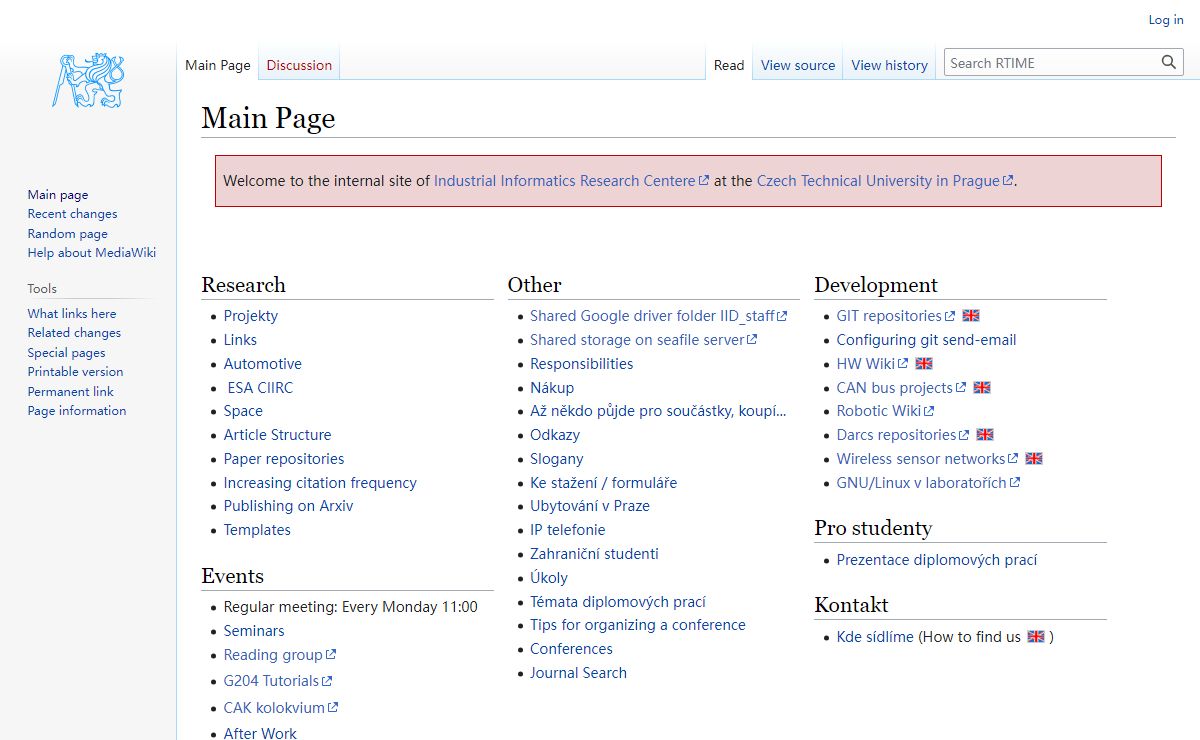The height and width of the screenshot is (740, 1200).
Task: Open the View history tab
Action: [890, 65]
